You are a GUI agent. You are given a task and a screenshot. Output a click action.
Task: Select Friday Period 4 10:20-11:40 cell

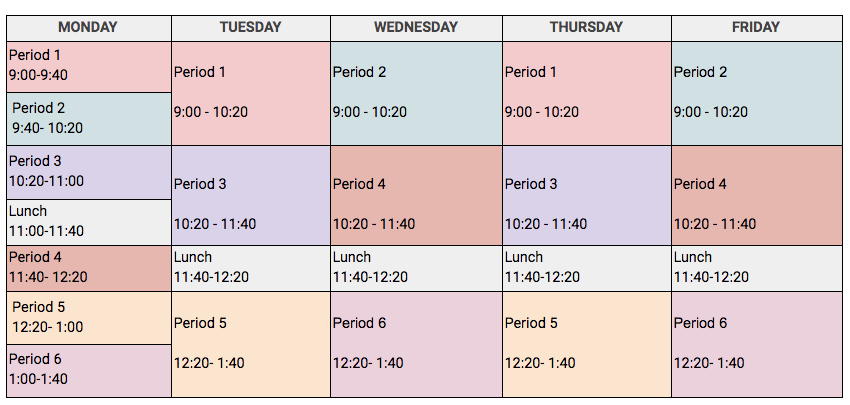coord(755,195)
